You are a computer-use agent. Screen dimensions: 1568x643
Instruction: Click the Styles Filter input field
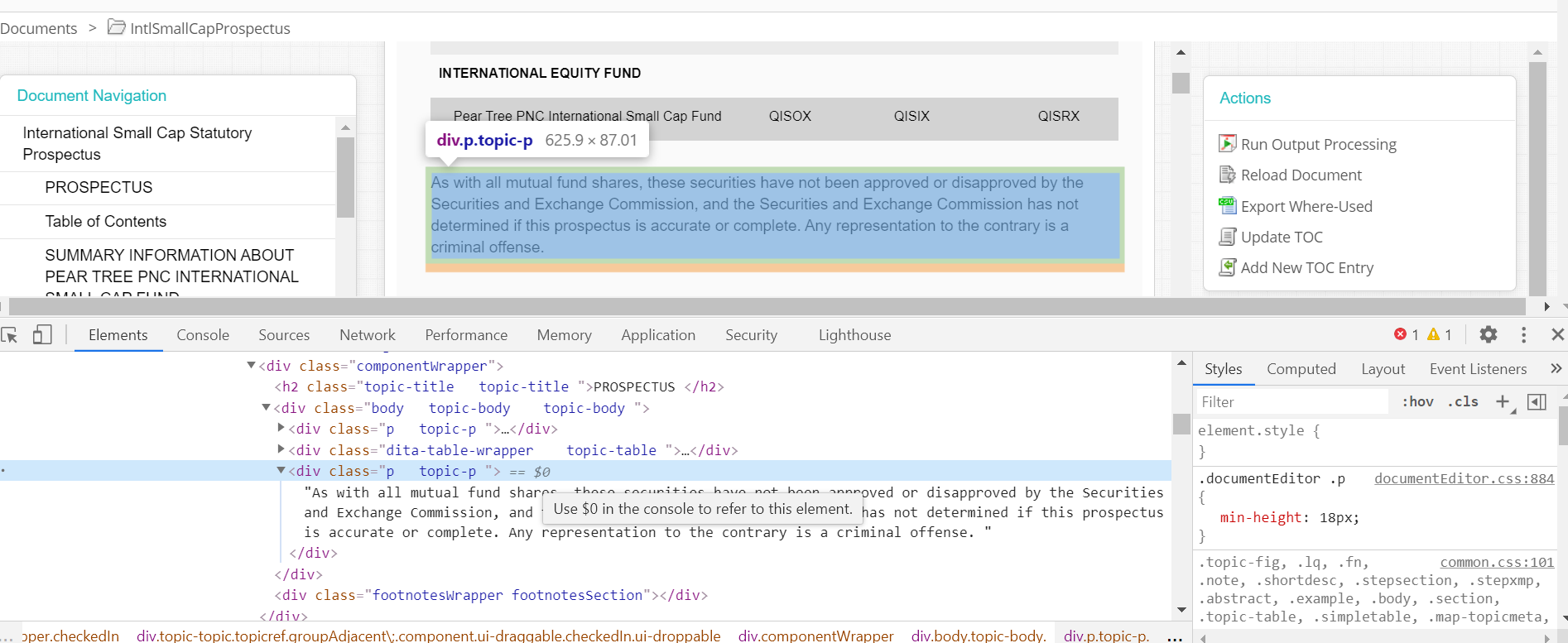(x=1291, y=401)
